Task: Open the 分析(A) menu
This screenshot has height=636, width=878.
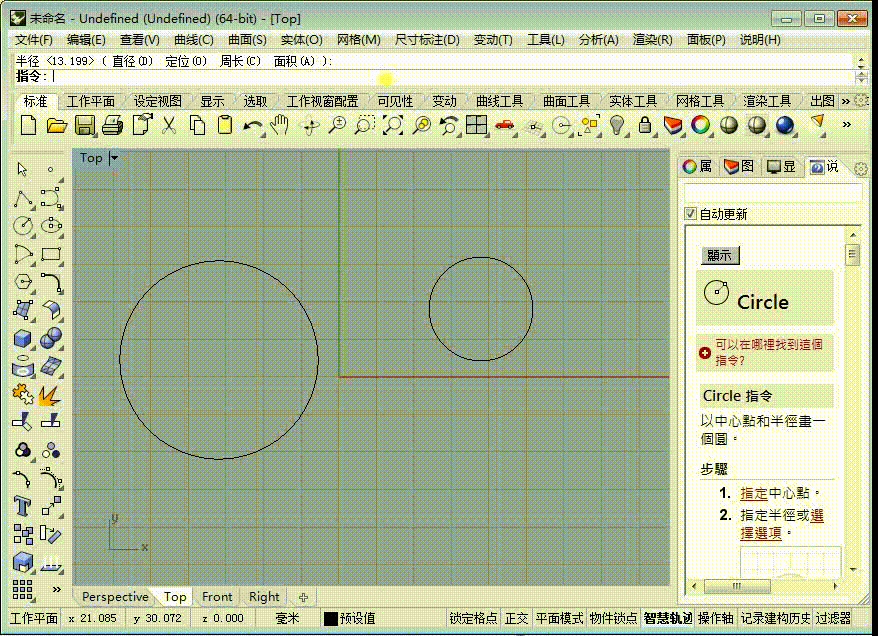Action: [x=598, y=40]
